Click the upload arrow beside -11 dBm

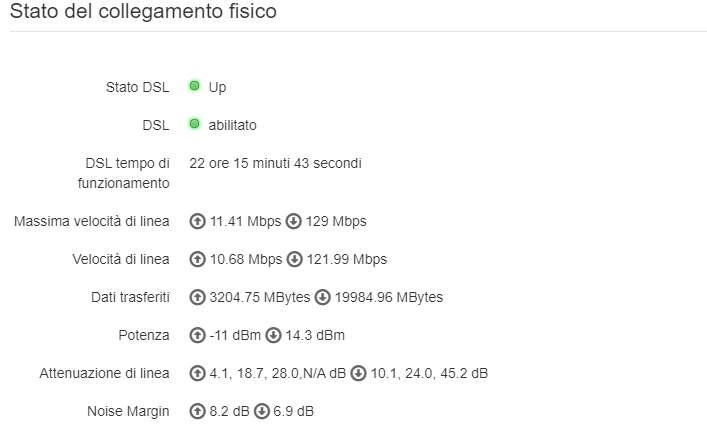[197, 335]
